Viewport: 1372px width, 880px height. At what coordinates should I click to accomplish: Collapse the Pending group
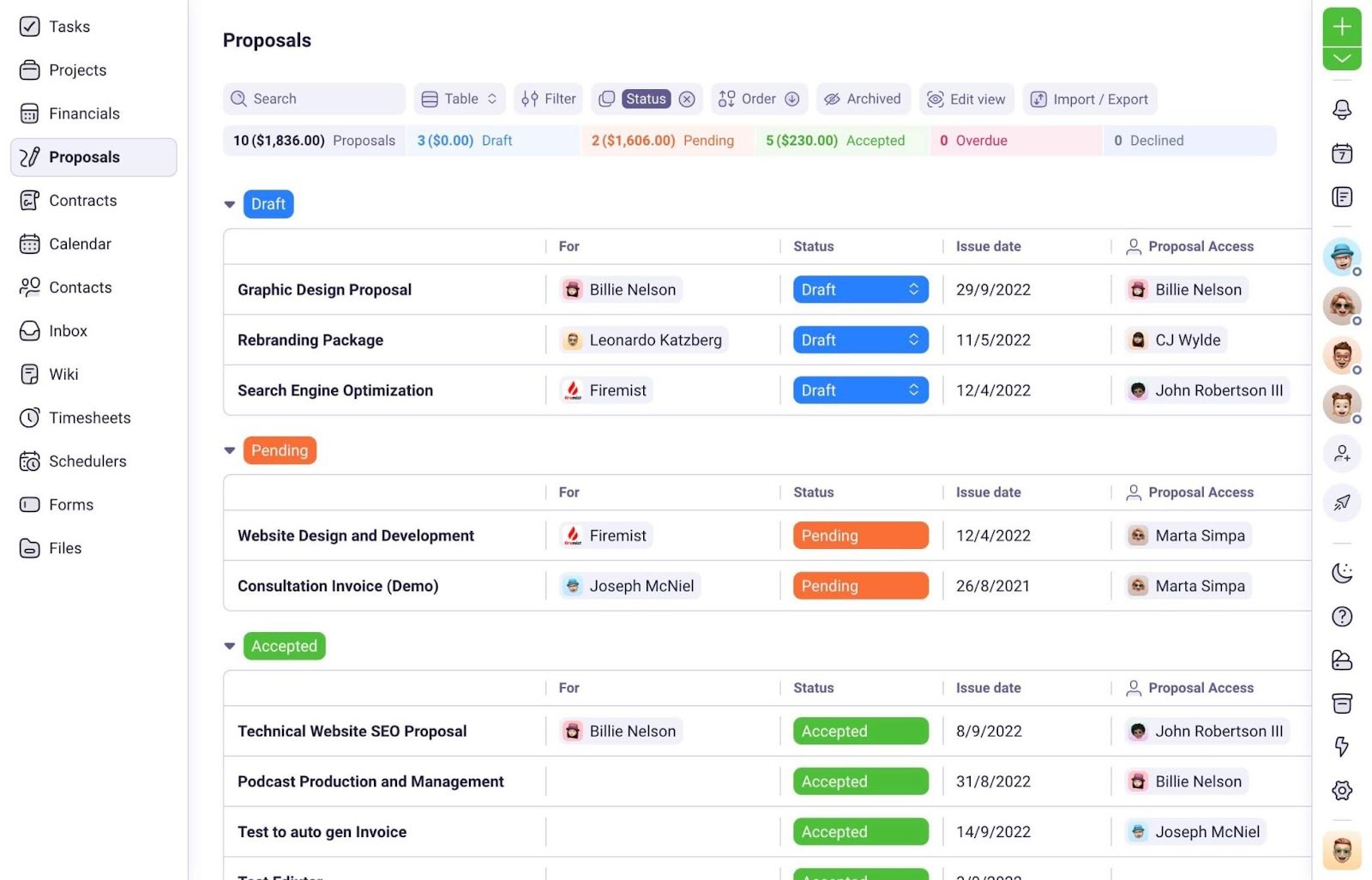coord(230,451)
